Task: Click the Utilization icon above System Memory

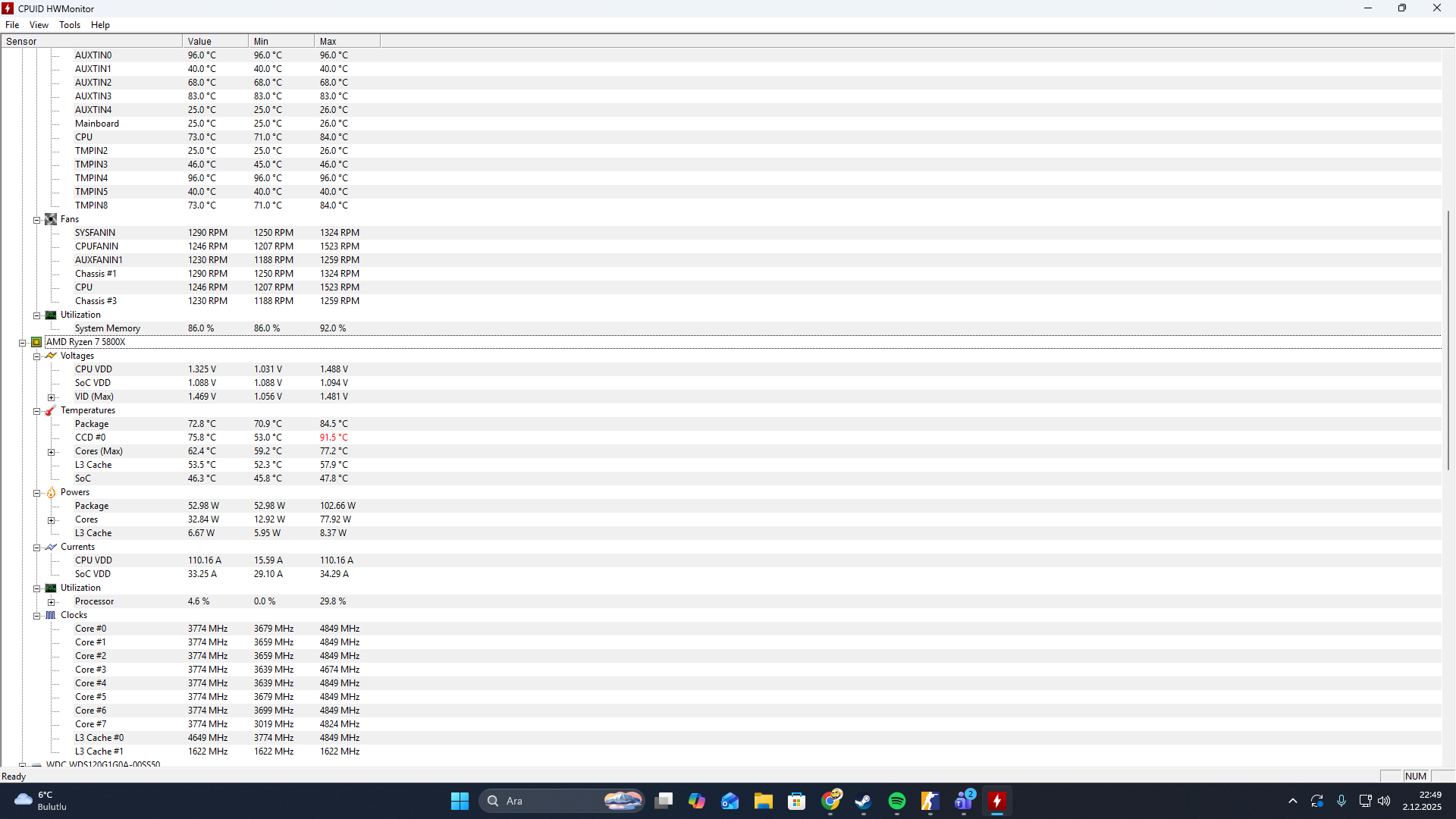Action: (51, 315)
